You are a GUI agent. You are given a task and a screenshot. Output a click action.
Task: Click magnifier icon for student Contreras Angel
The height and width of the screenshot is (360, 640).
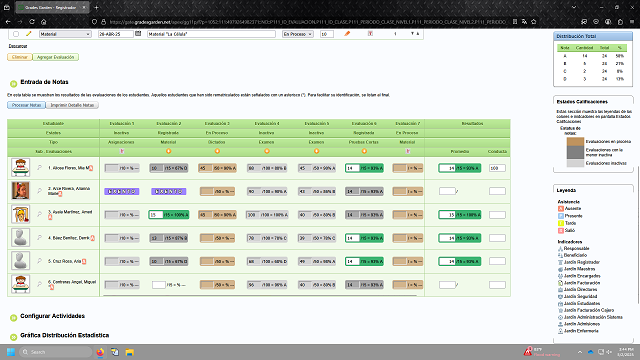coord(40,284)
